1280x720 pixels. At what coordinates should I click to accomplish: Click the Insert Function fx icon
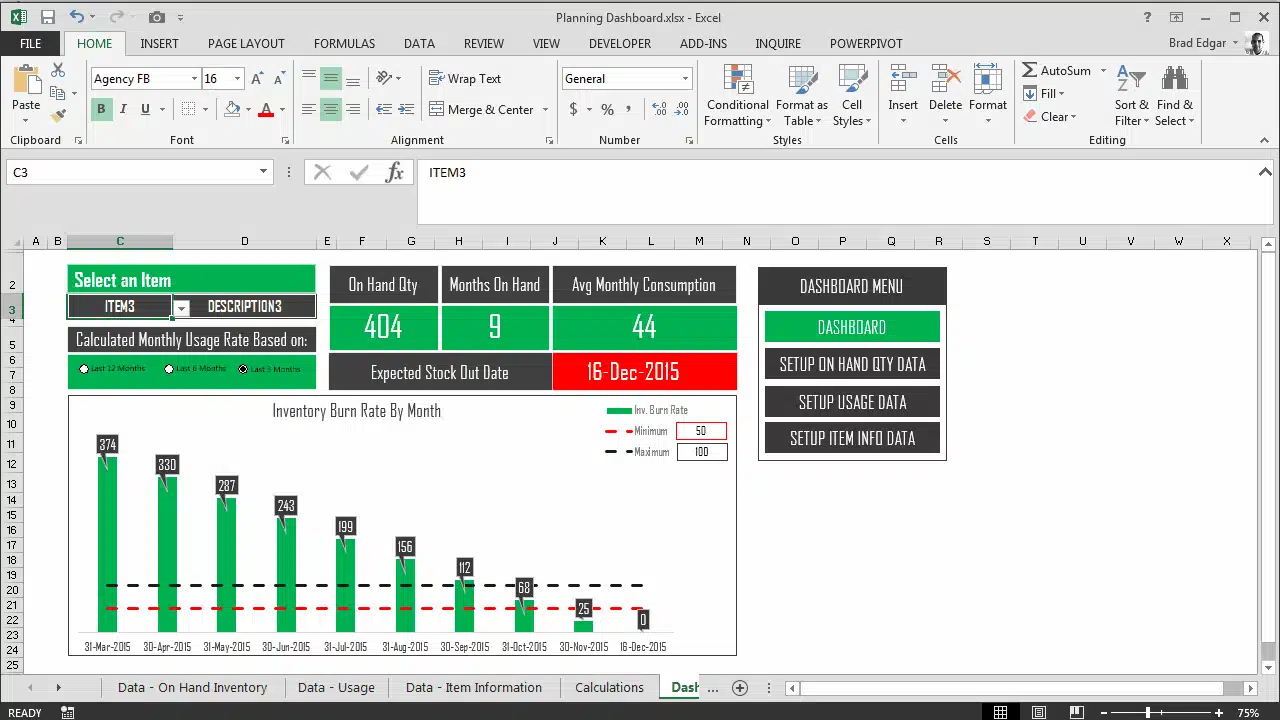click(x=395, y=172)
